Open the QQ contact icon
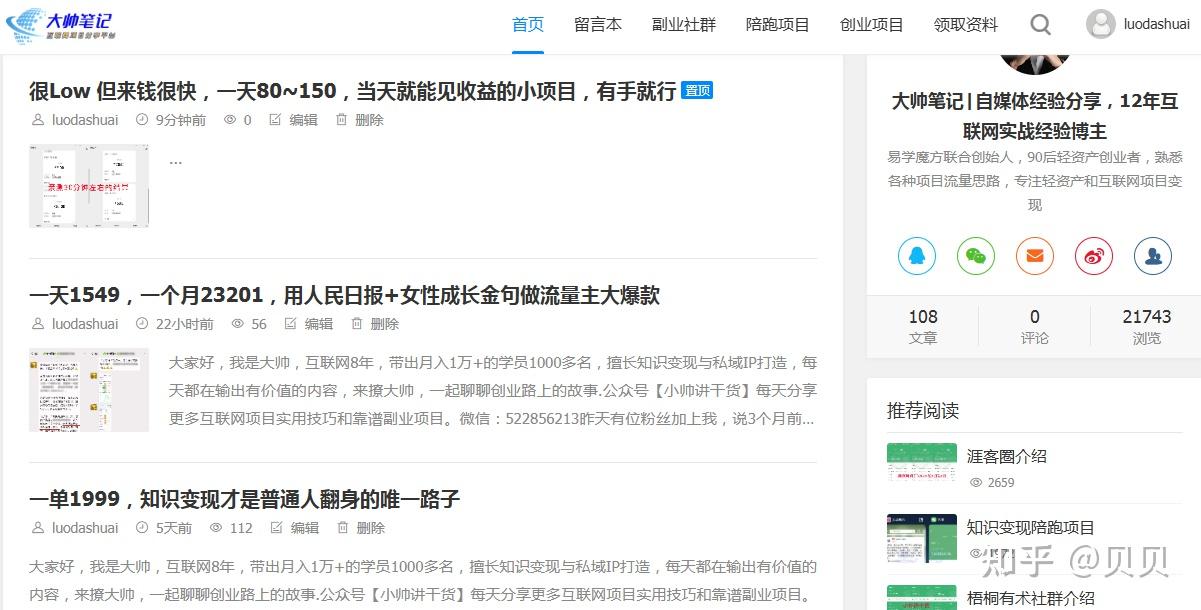Screen dimensions: 1201x610 coord(917,256)
